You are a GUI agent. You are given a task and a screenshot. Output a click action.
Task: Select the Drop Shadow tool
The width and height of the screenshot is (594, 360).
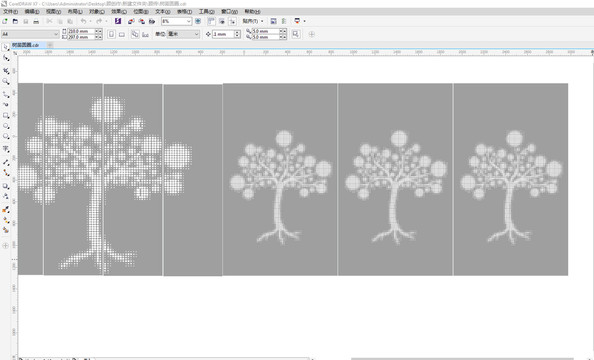tap(6, 186)
